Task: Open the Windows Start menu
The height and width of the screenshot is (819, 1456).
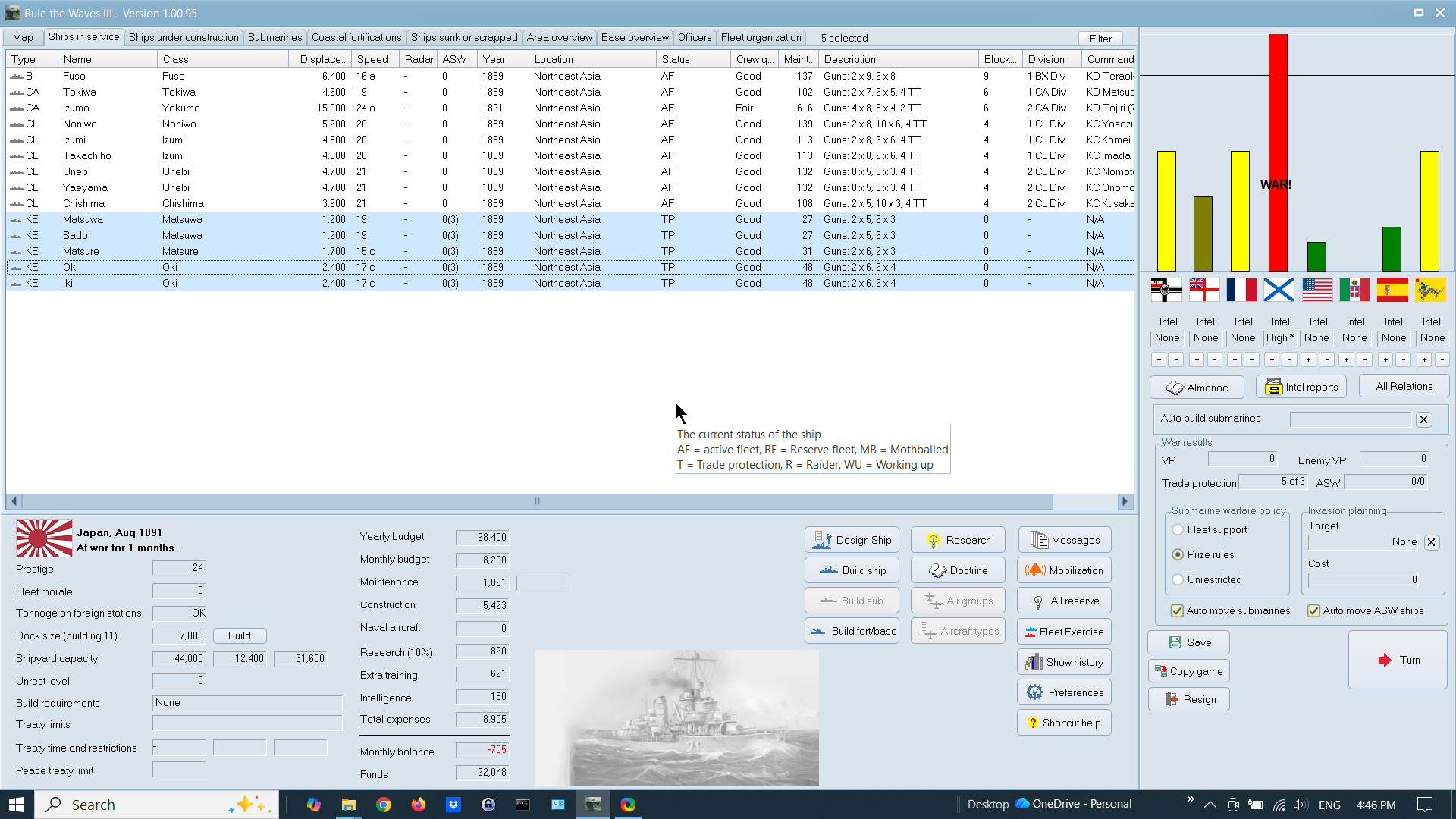Action: pos(17,805)
